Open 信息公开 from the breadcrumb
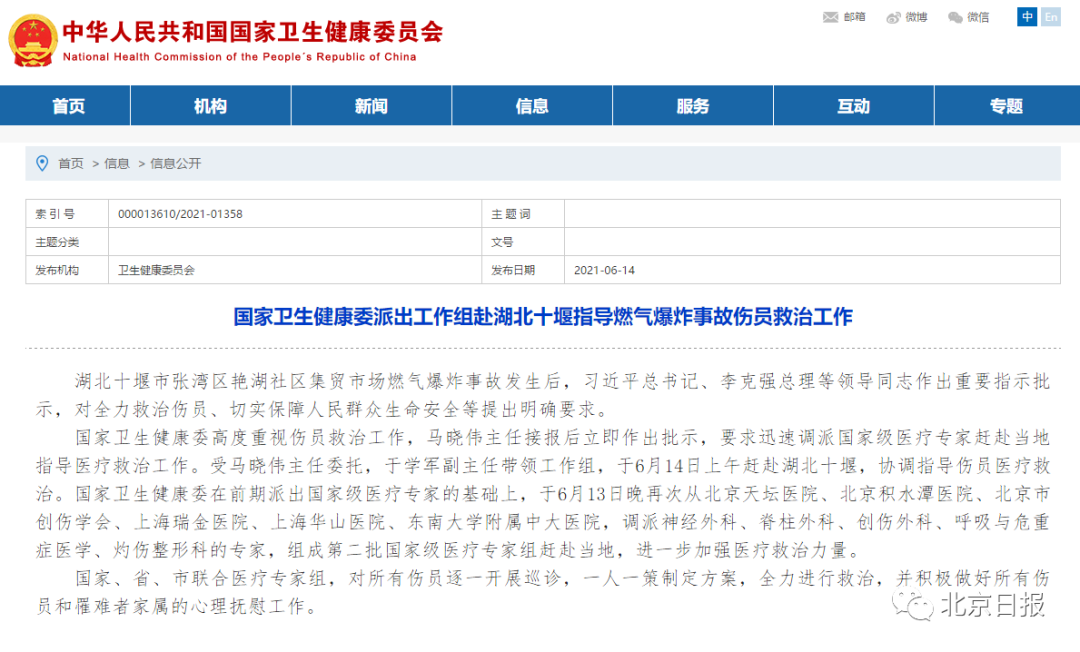The width and height of the screenshot is (1080, 652). pos(176,163)
